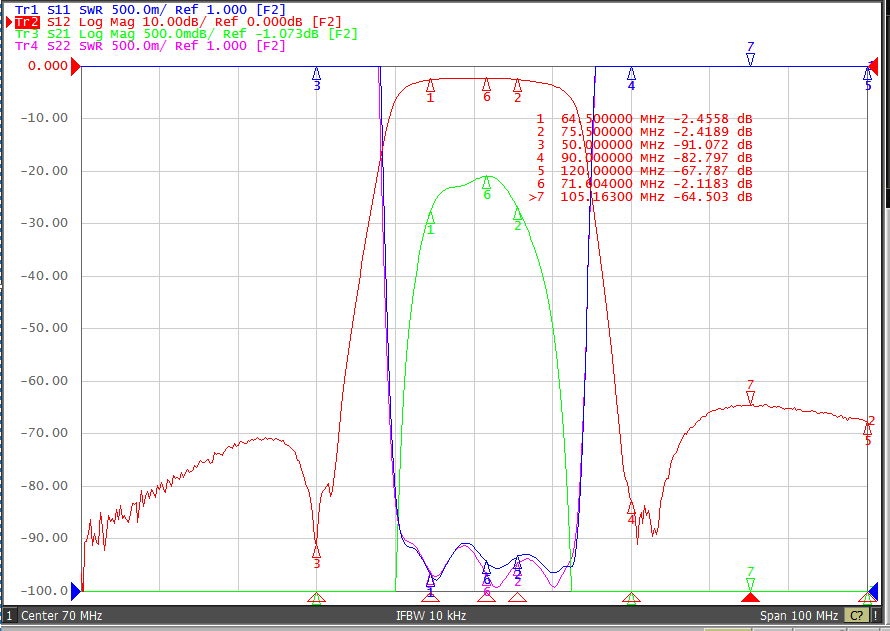Click red marker 1 on S12 passband
Viewport: 890px width, 631px height.
(x=430, y=91)
